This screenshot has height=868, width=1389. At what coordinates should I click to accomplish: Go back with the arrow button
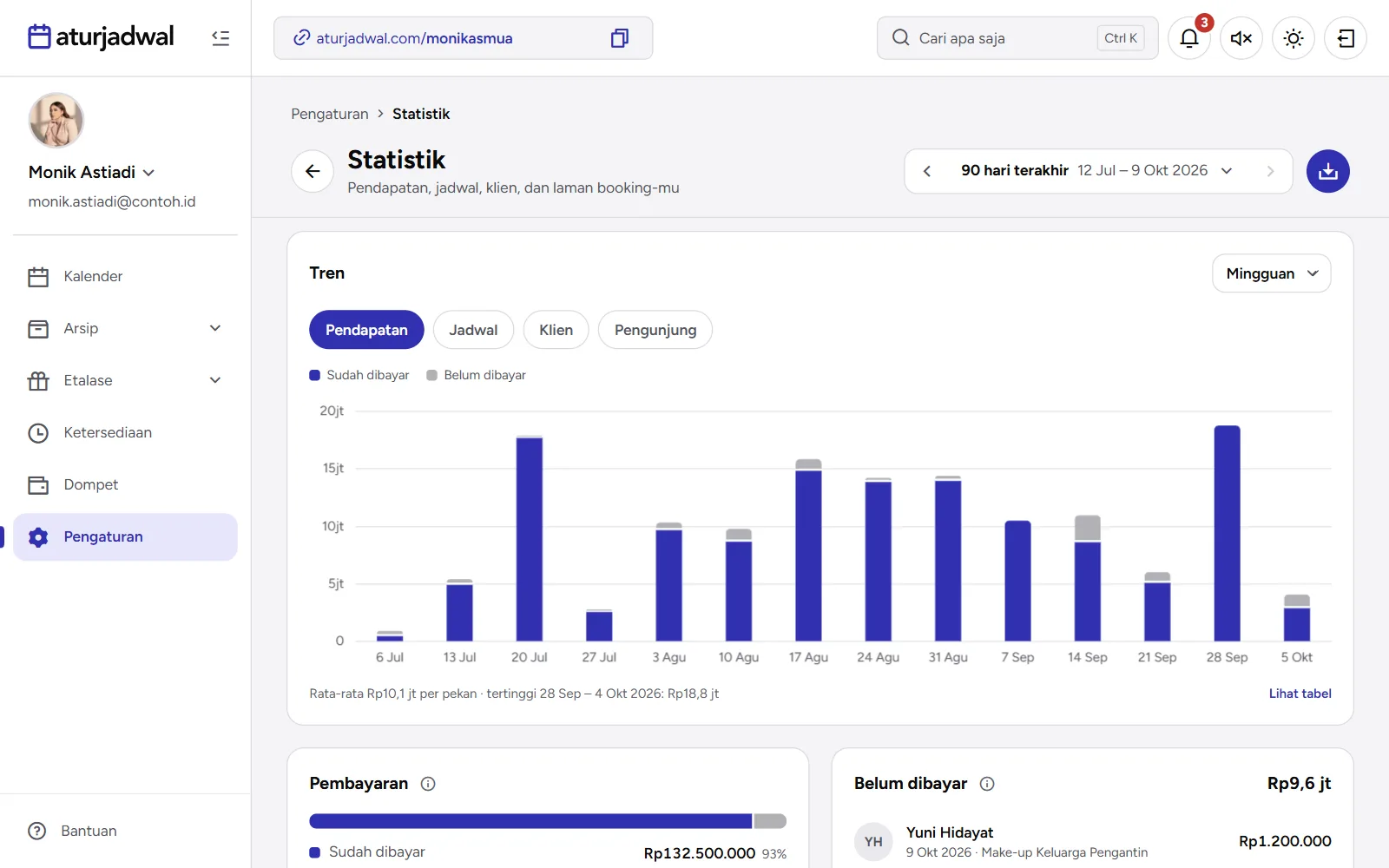(313, 171)
